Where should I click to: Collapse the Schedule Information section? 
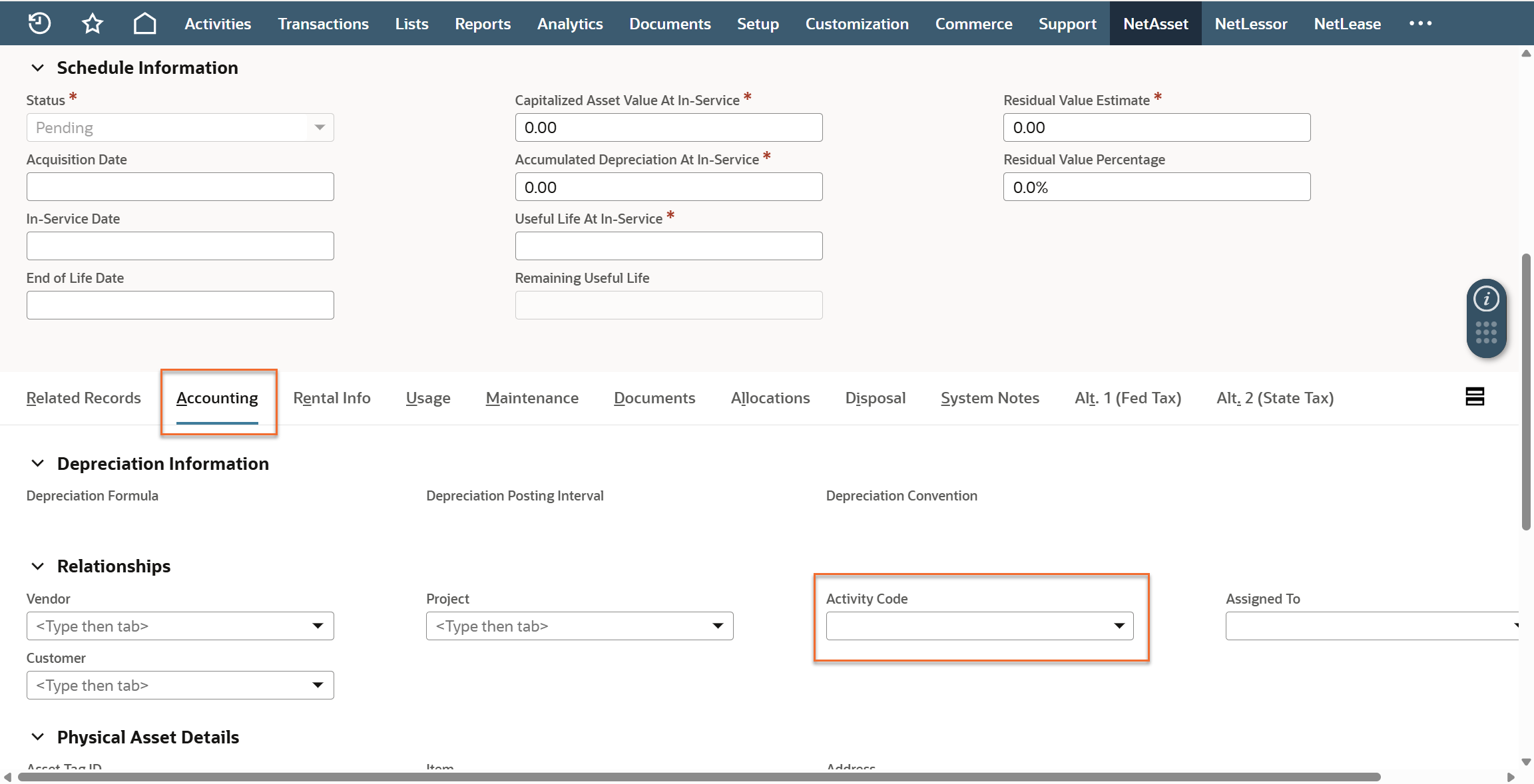coord(38,68)
